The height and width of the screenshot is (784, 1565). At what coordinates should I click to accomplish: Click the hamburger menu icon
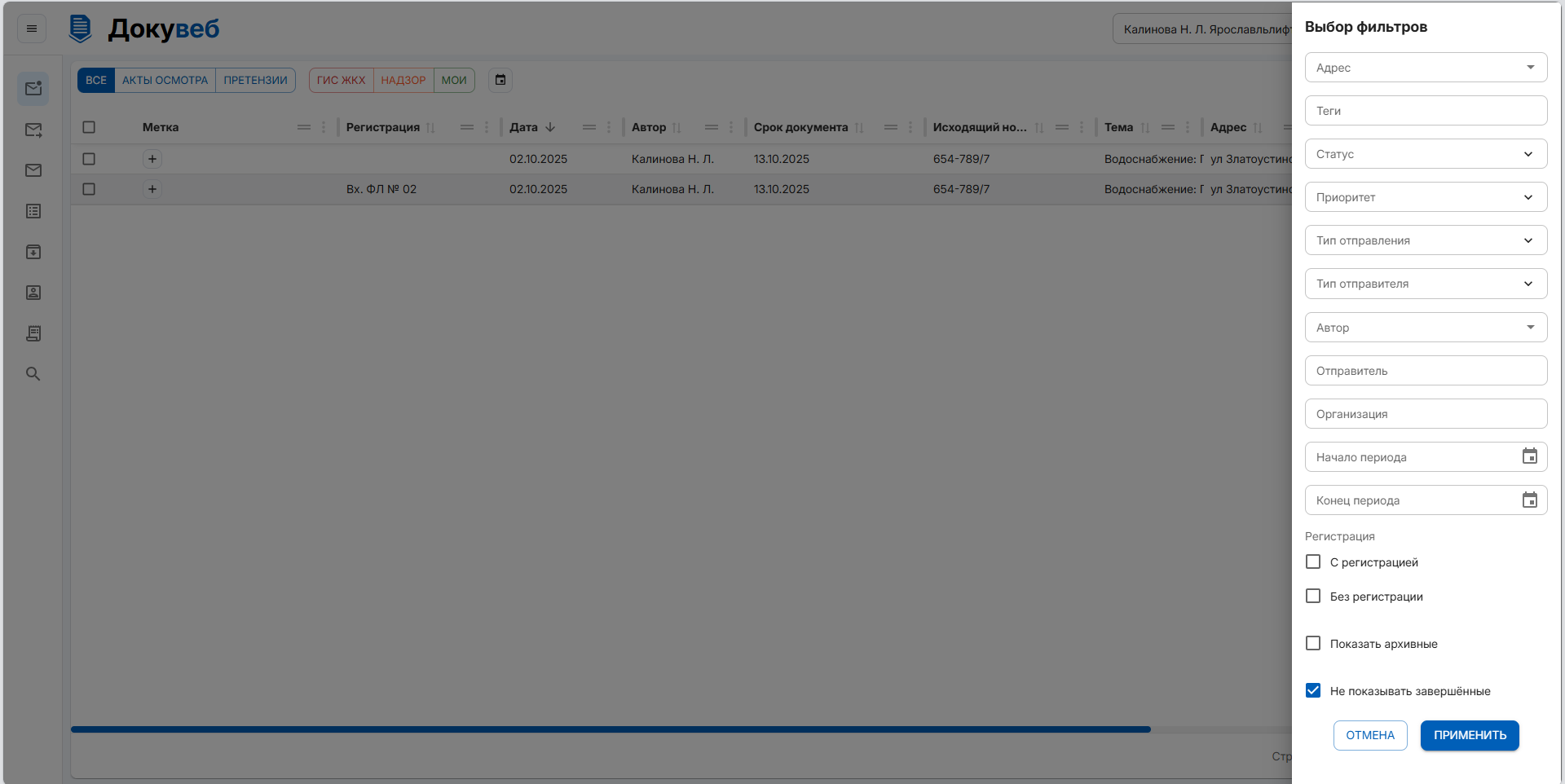[x=32, y=29]
